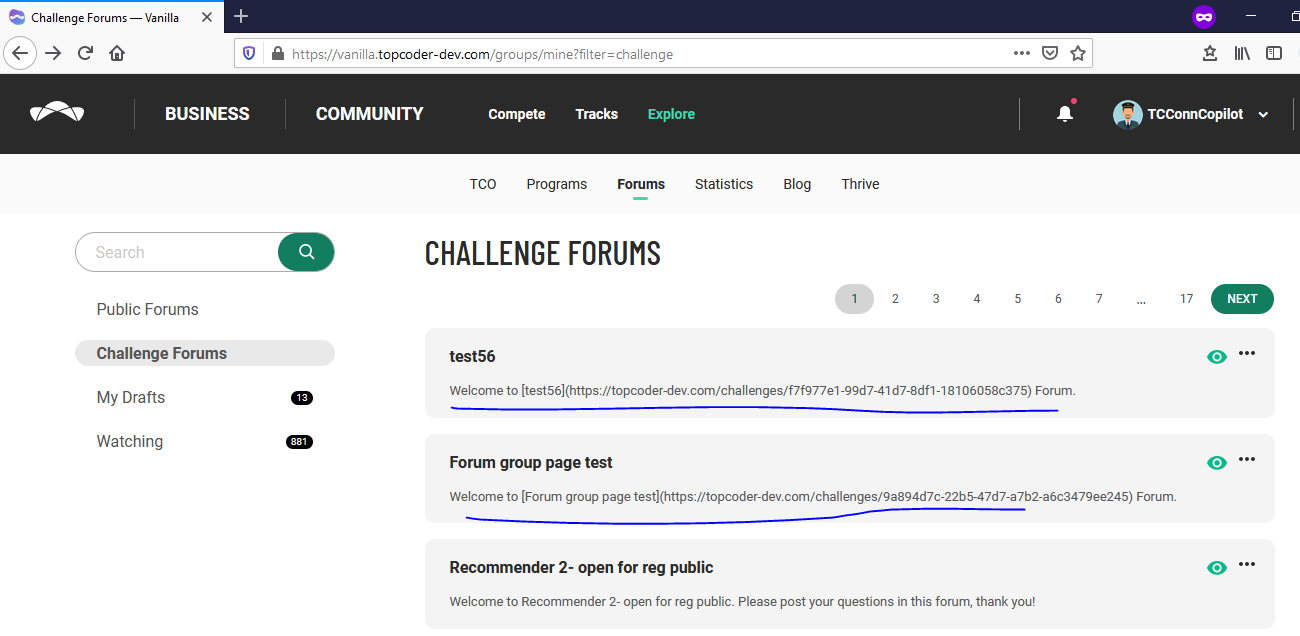Click the browser address bar URL

482,54
